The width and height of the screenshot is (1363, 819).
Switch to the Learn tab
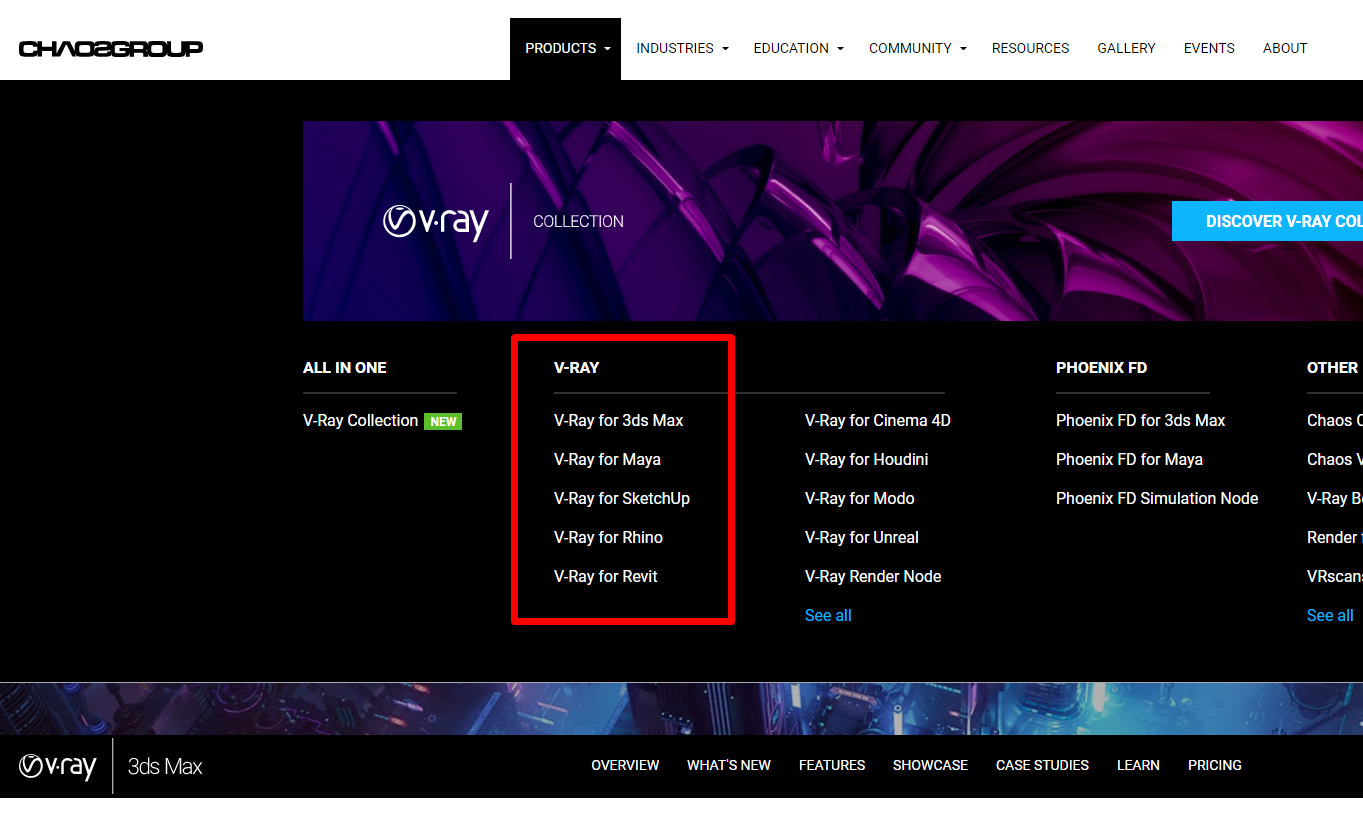[x=1138, y=765]
